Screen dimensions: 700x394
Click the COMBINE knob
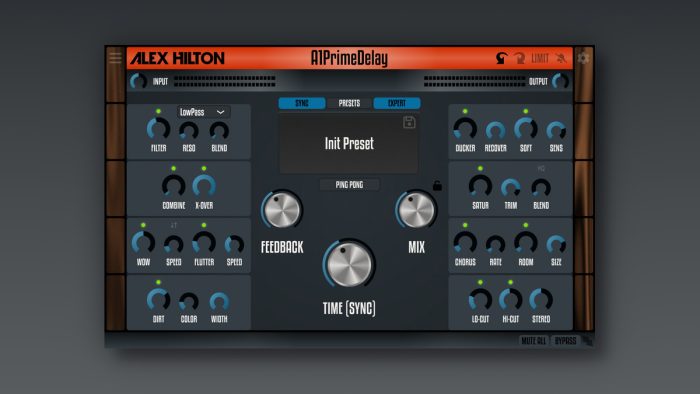(x=174, y=186)
